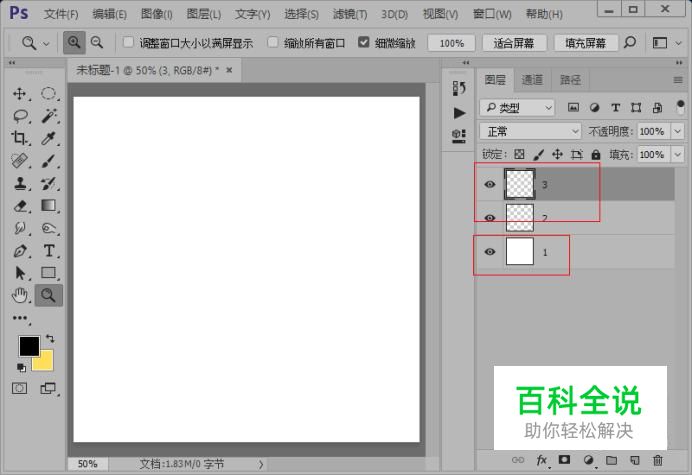Image resolution: width=692 pixels, height=475 pixels.
Task: Change screen mode icon in toolbox
Action: 48,388
